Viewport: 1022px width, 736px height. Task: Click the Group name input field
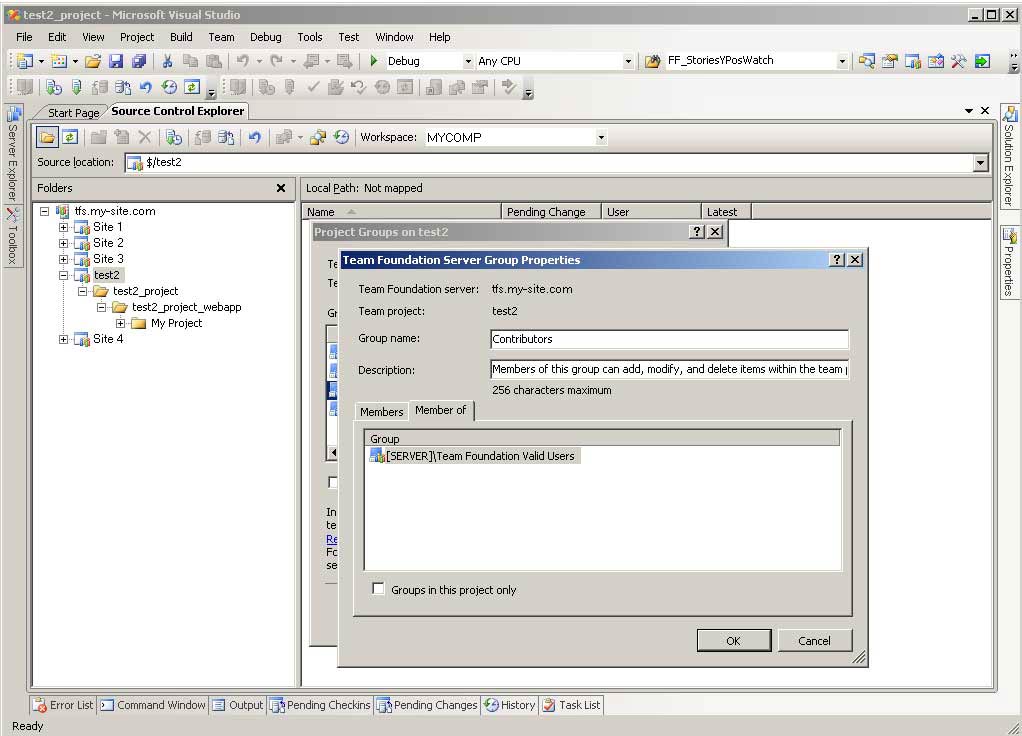pos(669,339)
